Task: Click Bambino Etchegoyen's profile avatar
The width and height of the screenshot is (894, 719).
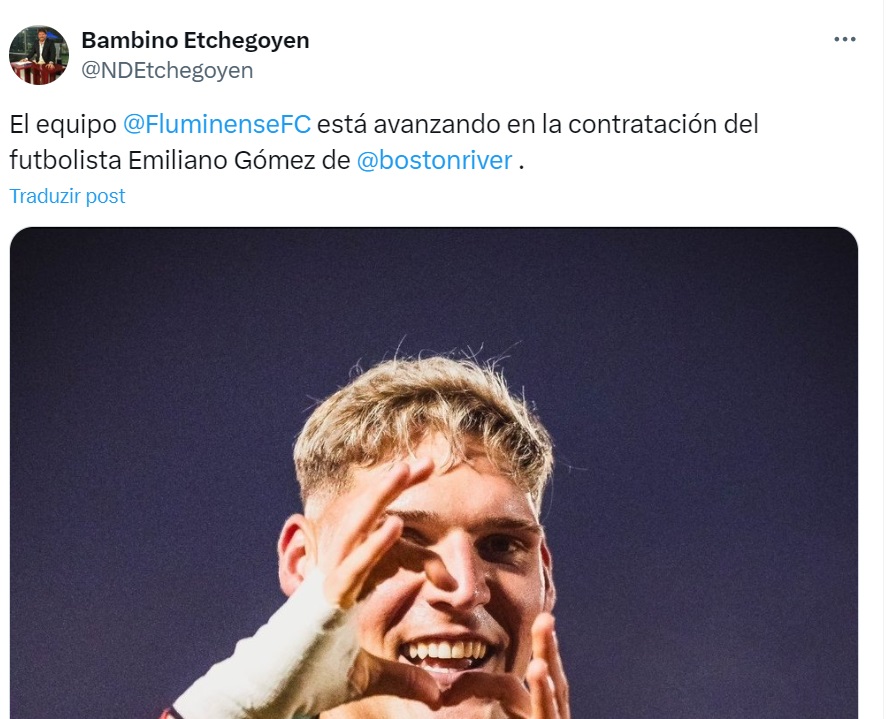Action: click(39, 55)
